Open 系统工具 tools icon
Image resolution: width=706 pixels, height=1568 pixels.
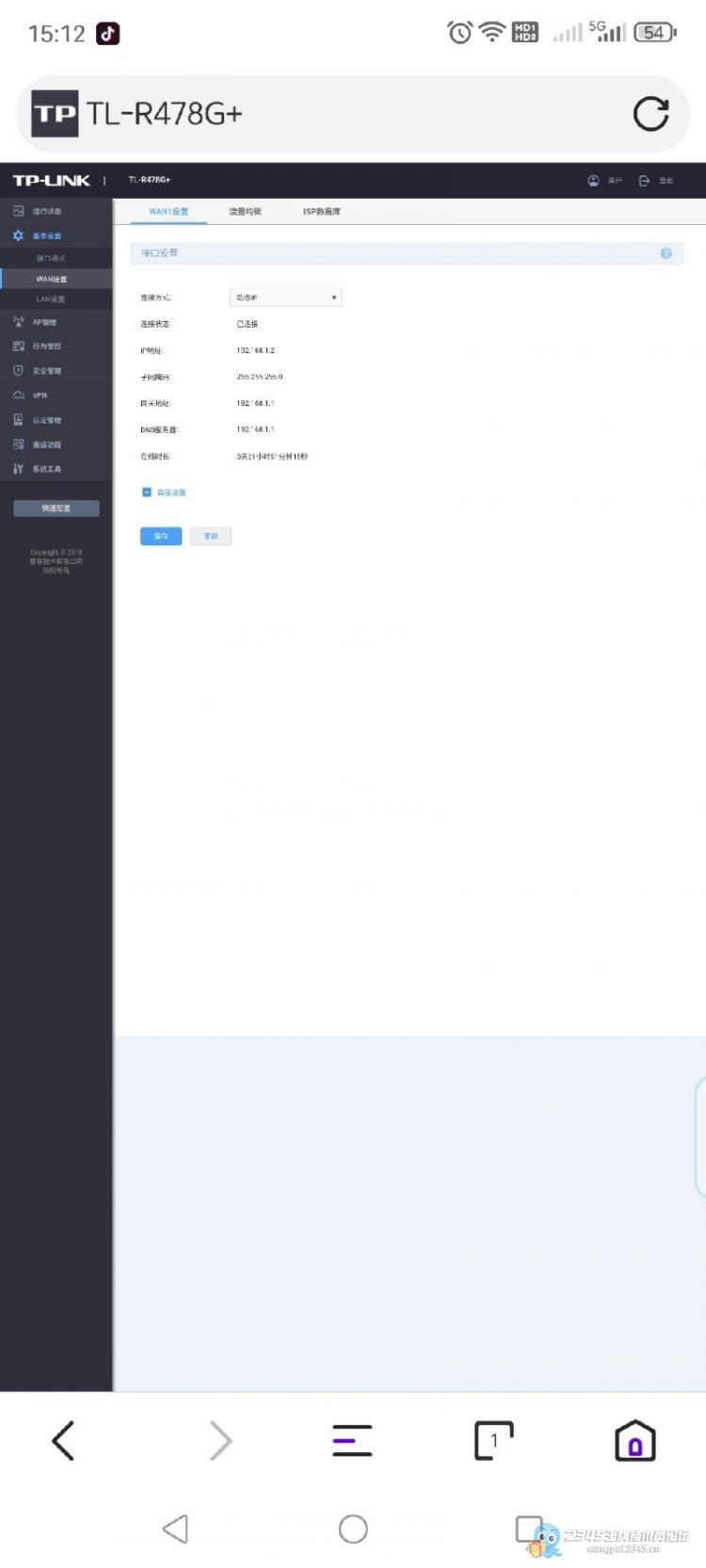click(x=18, y=469)
